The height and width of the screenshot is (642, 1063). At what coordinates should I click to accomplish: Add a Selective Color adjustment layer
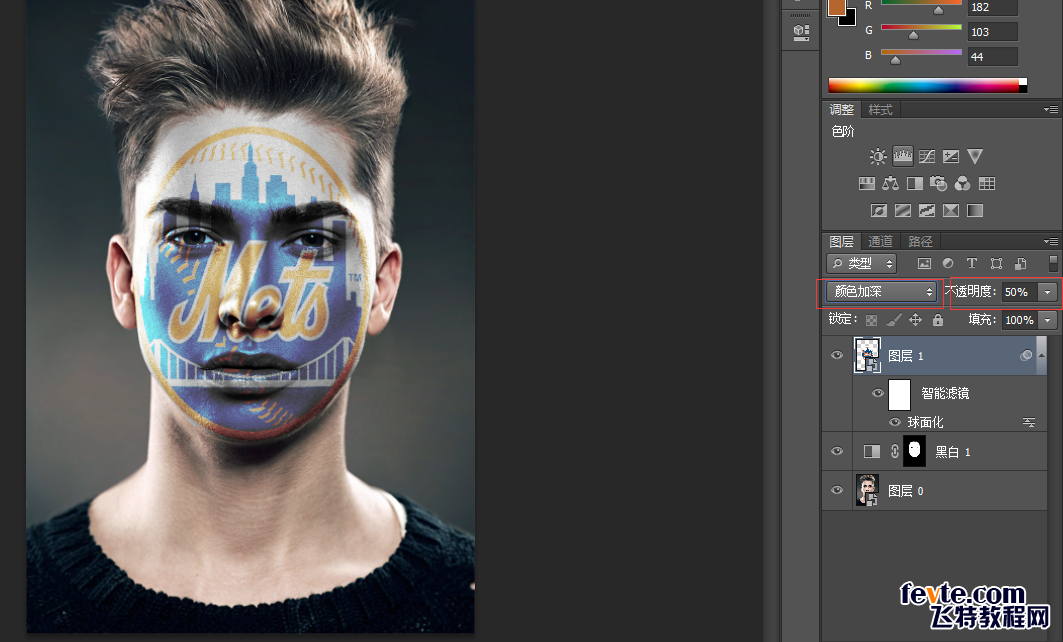[951, 211]
